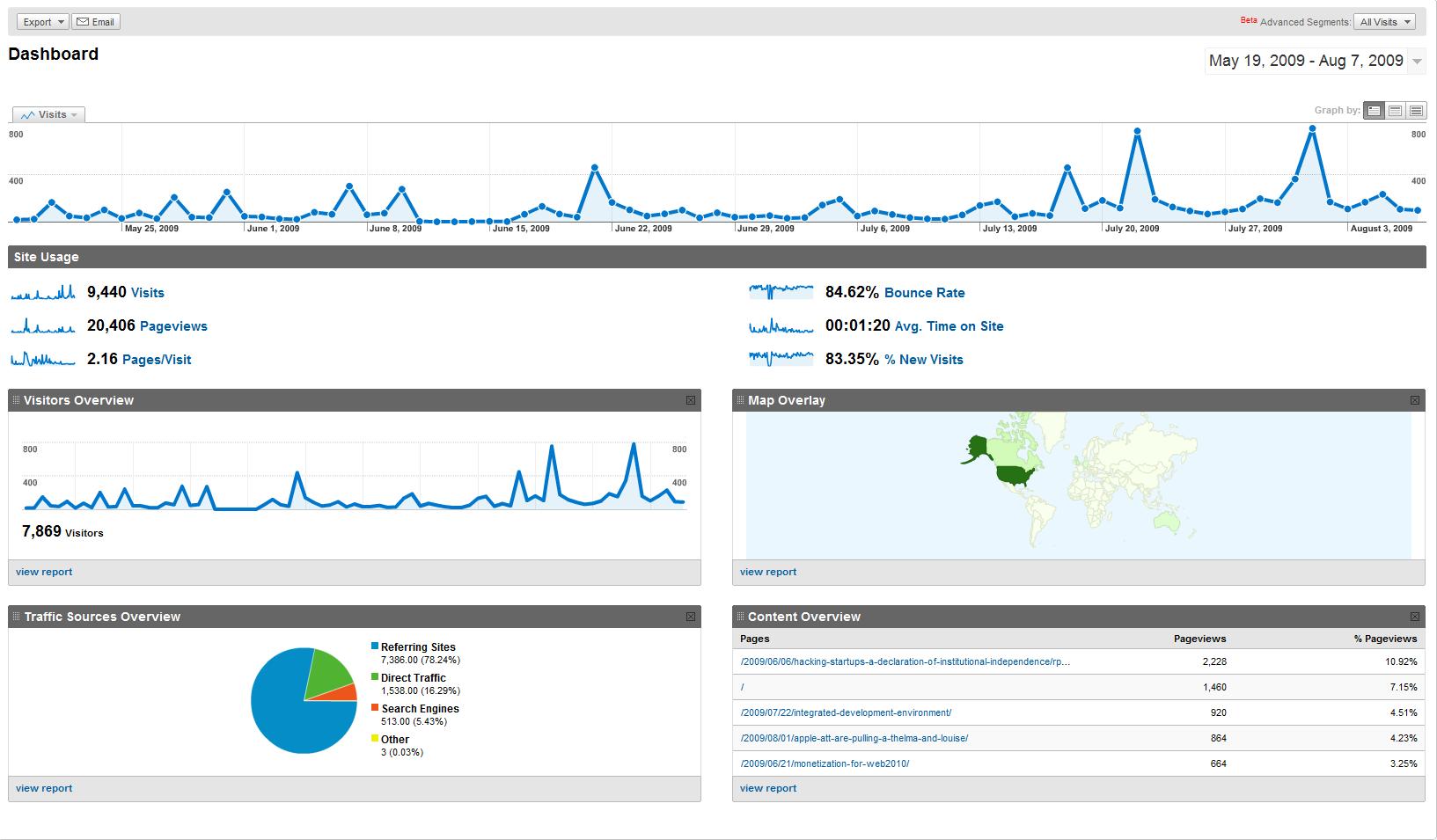This screenshot has height=840, width=1437.
Task: Open the Export dropdown
Action: [42, 22]
